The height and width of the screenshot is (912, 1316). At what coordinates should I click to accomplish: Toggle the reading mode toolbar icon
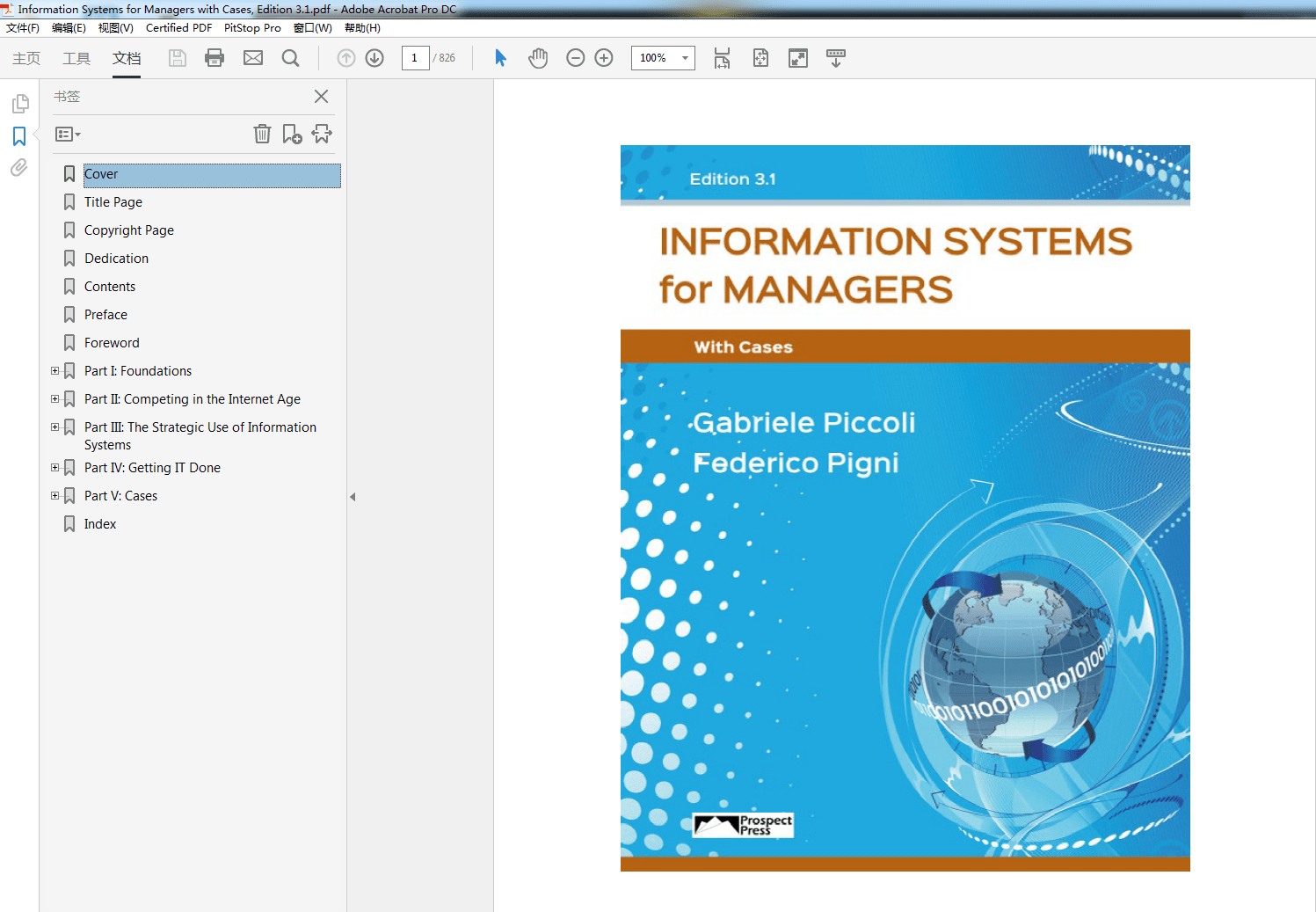[x=835, y=58]
